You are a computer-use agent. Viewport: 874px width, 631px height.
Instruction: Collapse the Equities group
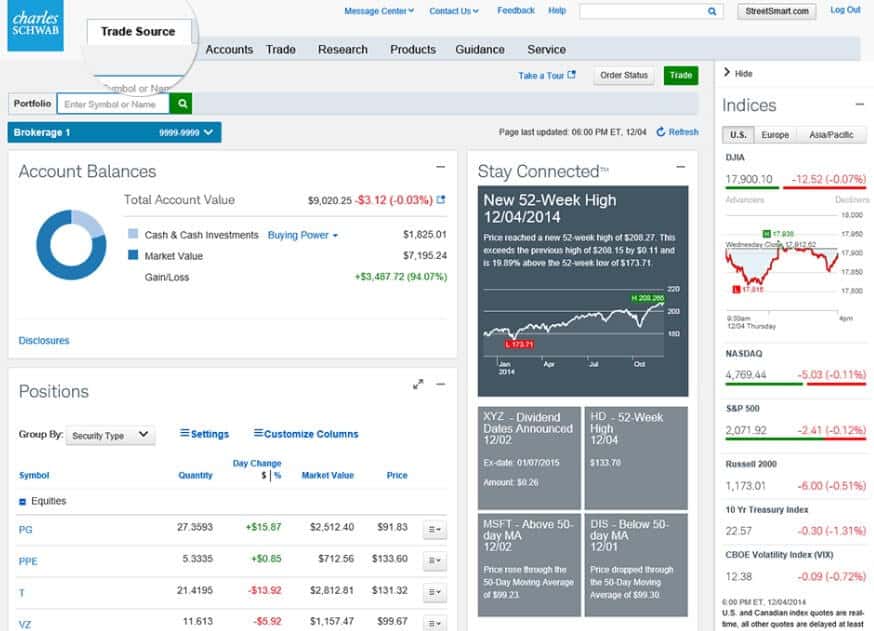22,502
